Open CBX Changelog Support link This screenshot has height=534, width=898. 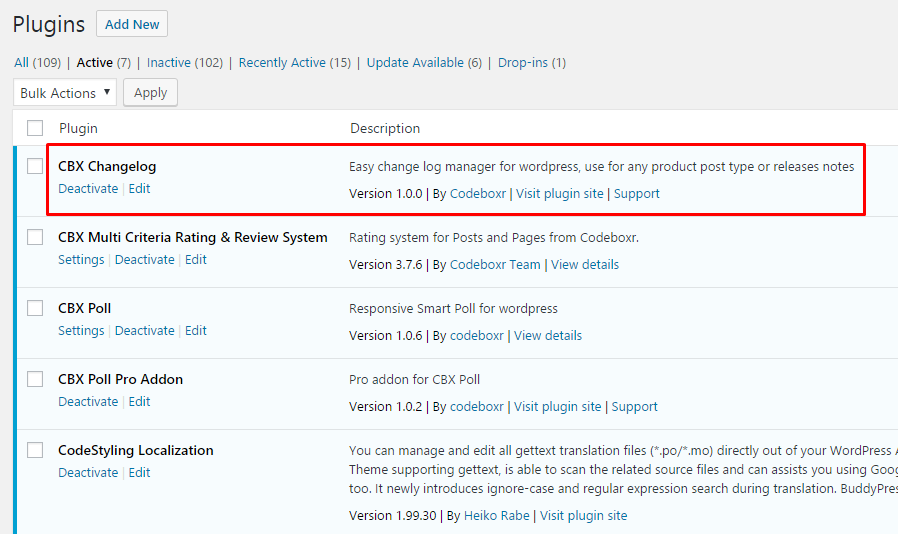click(x=636, y=194)
